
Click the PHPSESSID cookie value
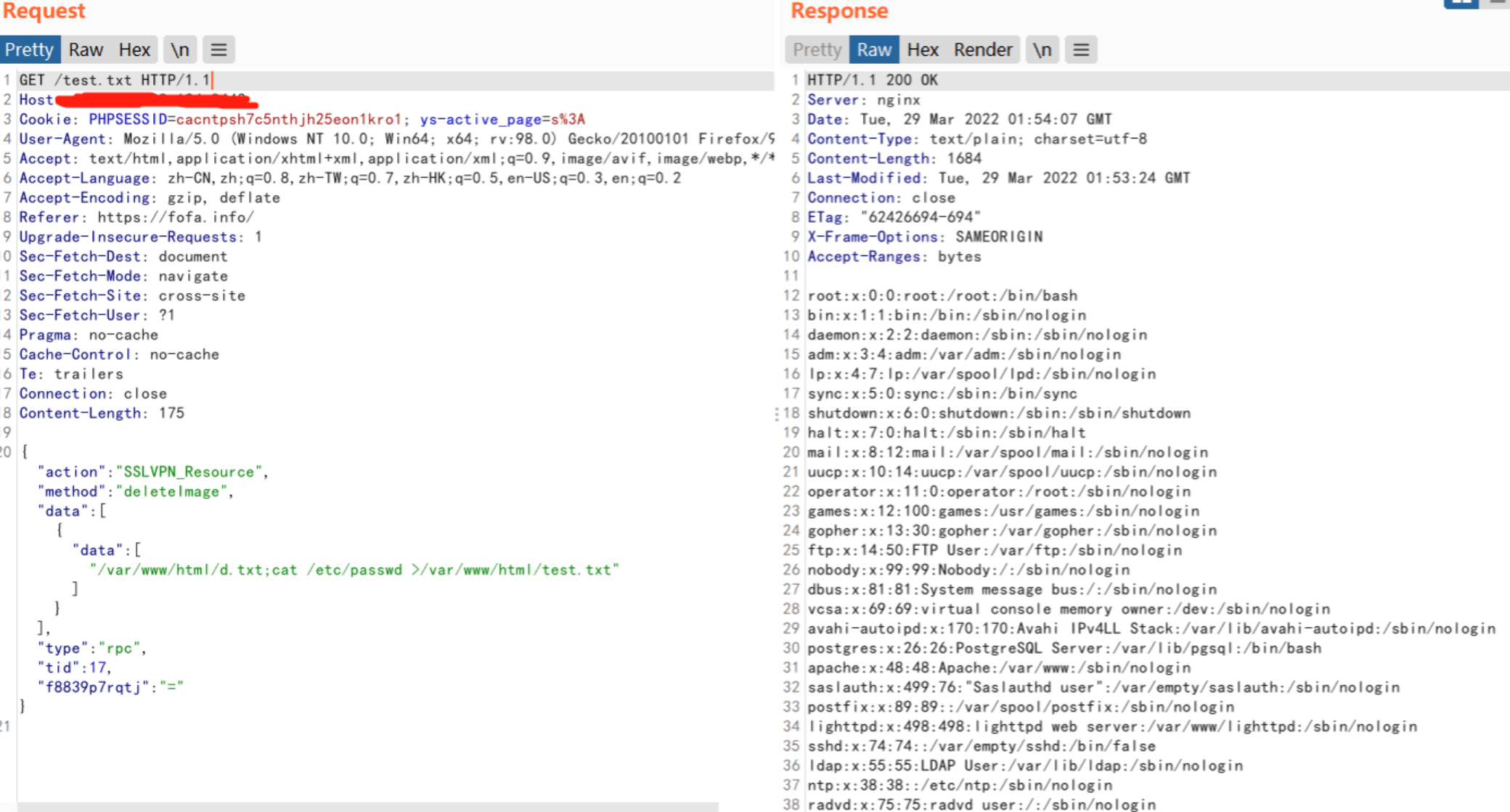click(288, 119)
